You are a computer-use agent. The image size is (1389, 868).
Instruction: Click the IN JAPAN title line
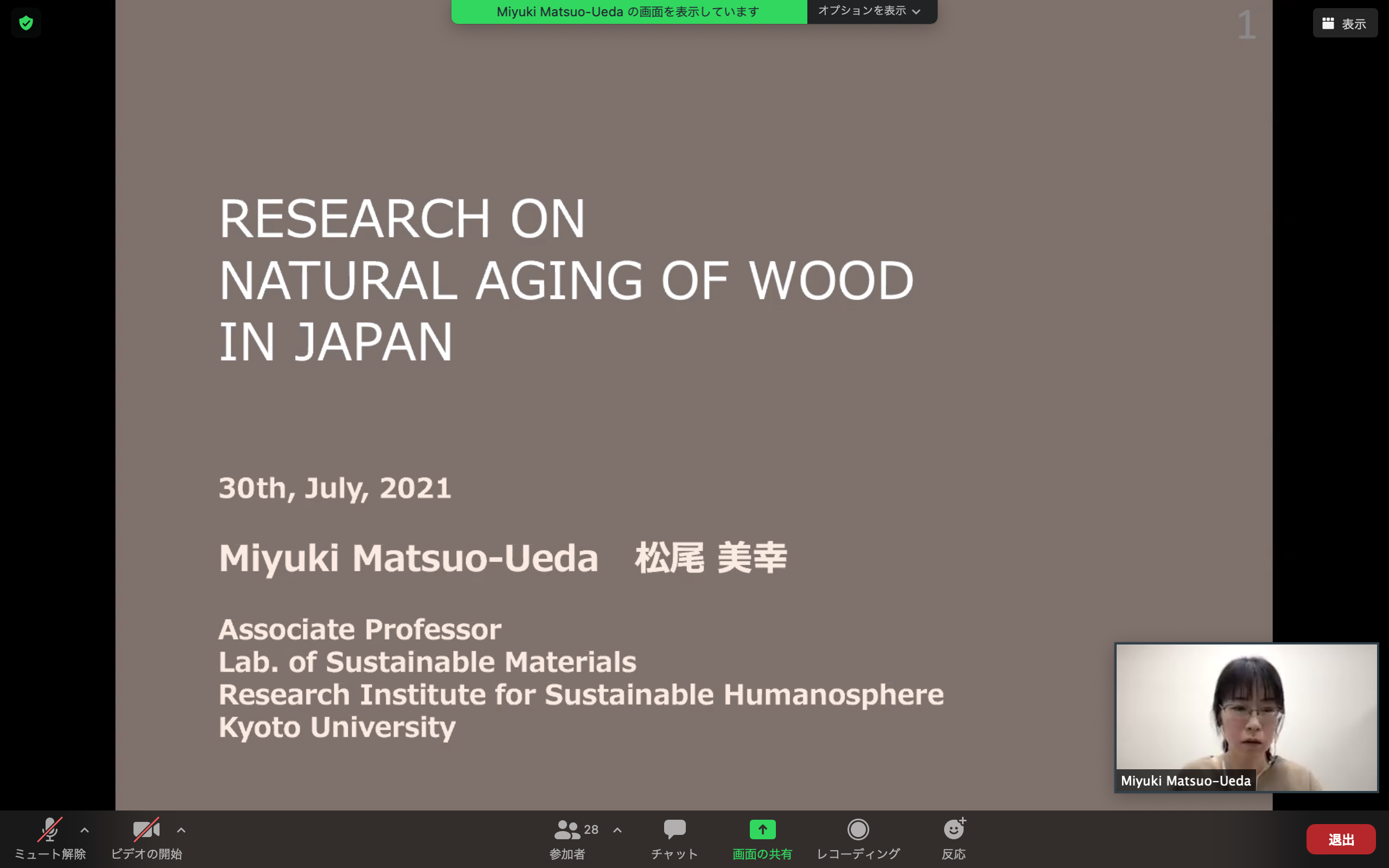pos(336,342)
